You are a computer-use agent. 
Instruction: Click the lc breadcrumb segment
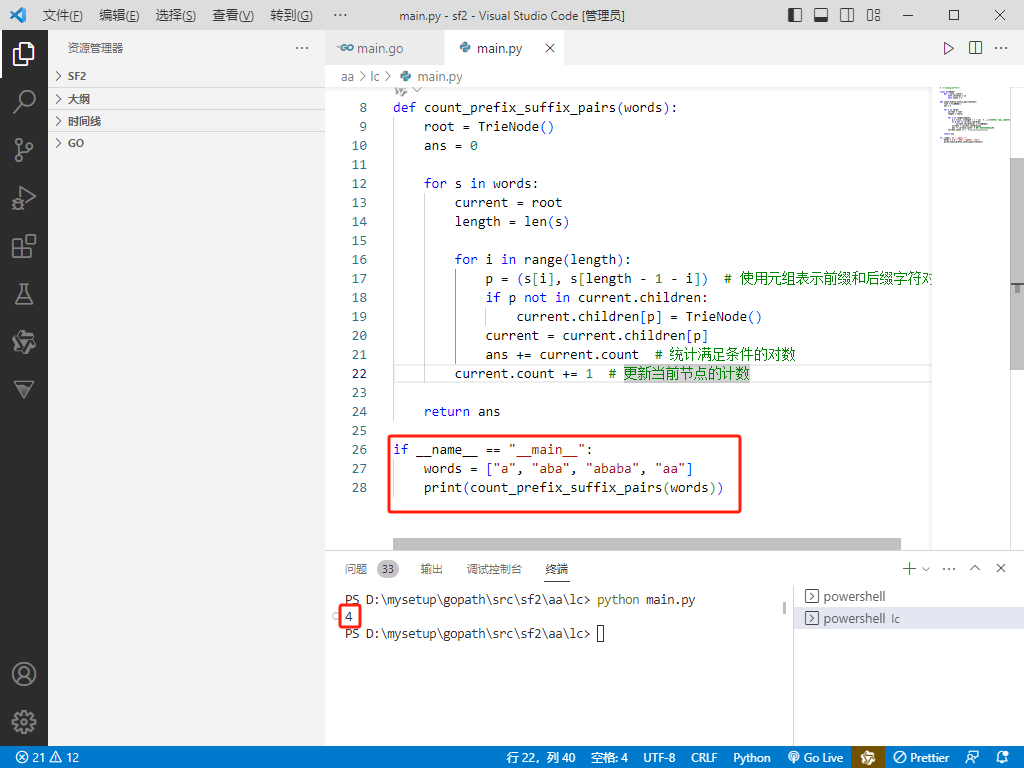374,76
